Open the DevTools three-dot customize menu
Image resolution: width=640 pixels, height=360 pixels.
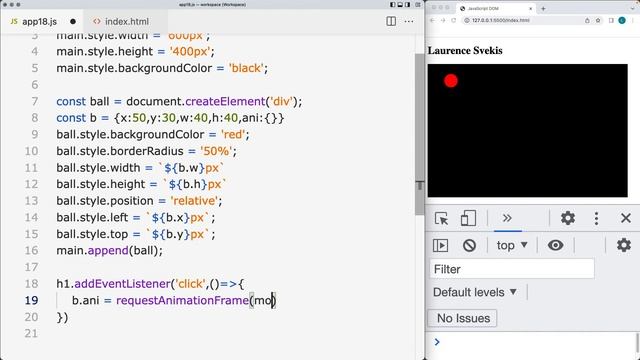click(x=596, y=218)
